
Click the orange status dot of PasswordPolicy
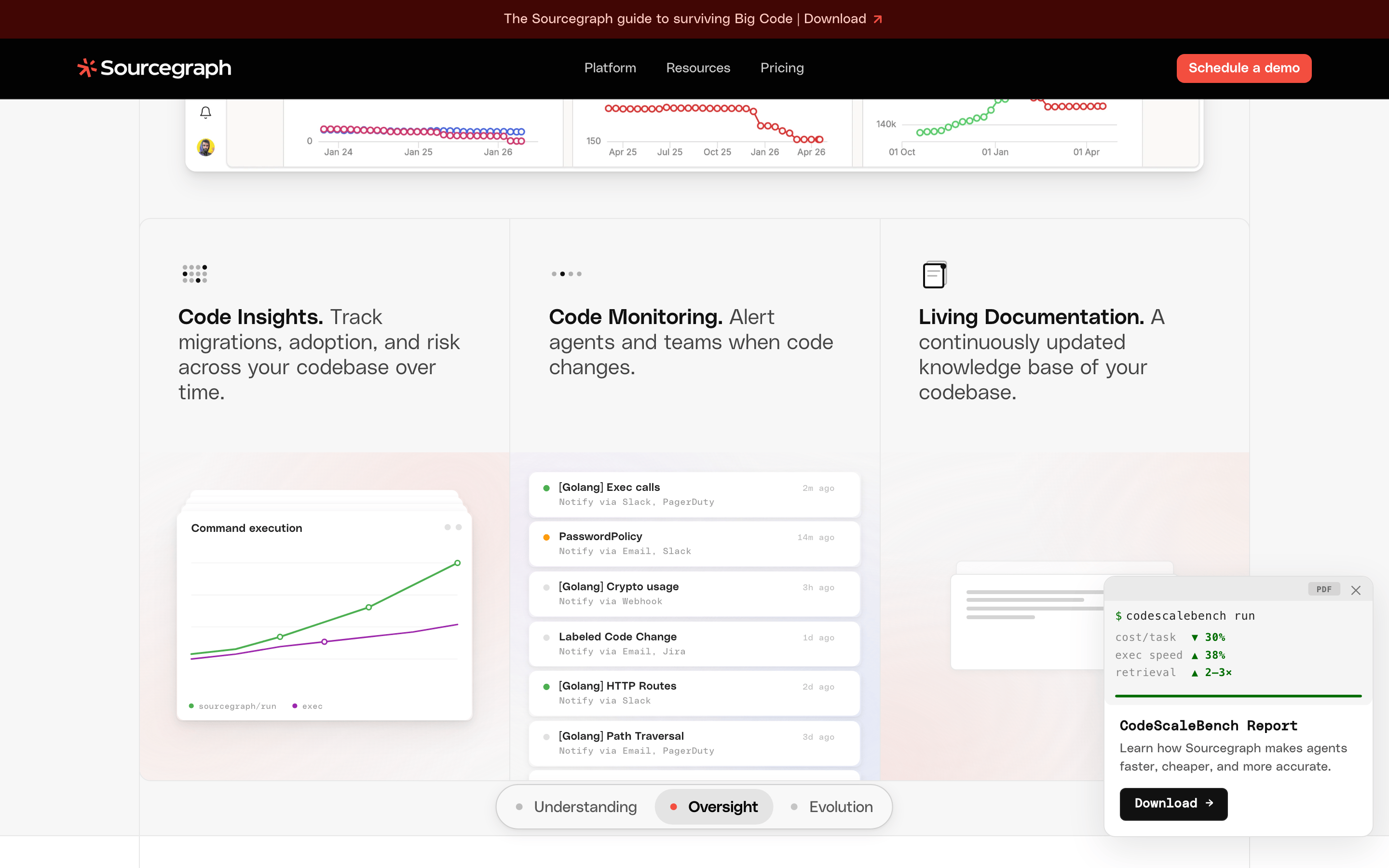point(546,537)
